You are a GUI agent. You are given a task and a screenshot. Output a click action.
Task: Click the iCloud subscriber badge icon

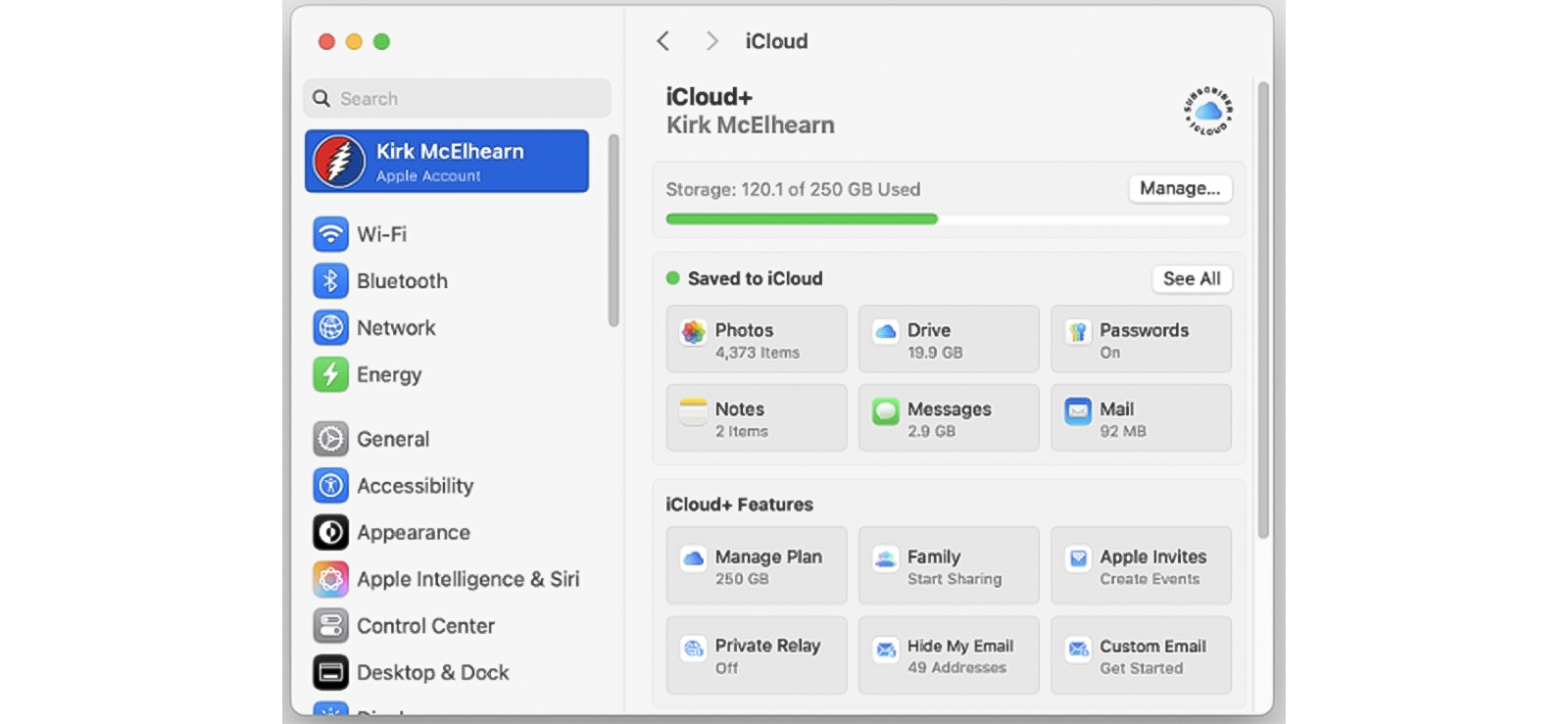1207,111
